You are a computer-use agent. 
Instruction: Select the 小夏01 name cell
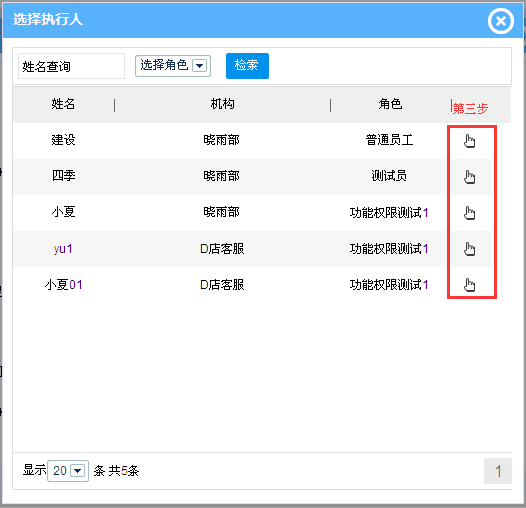63,285
